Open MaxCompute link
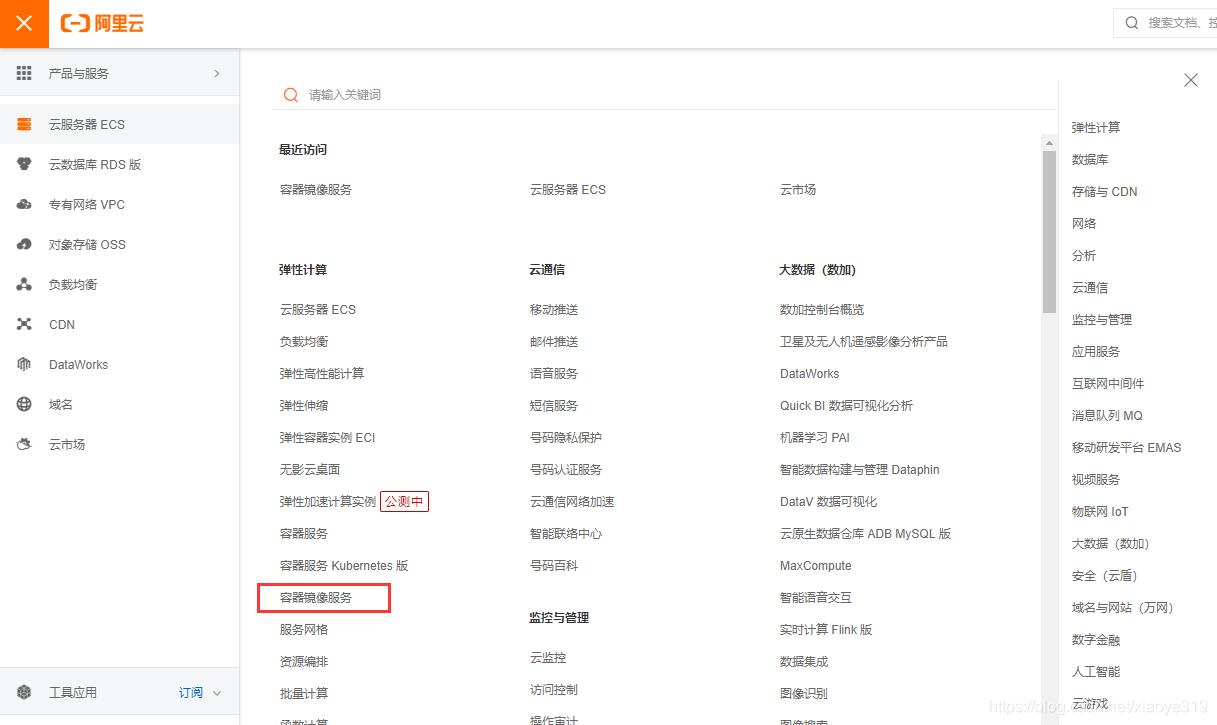Image resolution: width=1217 pixels, height=725 pixels. pos(816,565)
